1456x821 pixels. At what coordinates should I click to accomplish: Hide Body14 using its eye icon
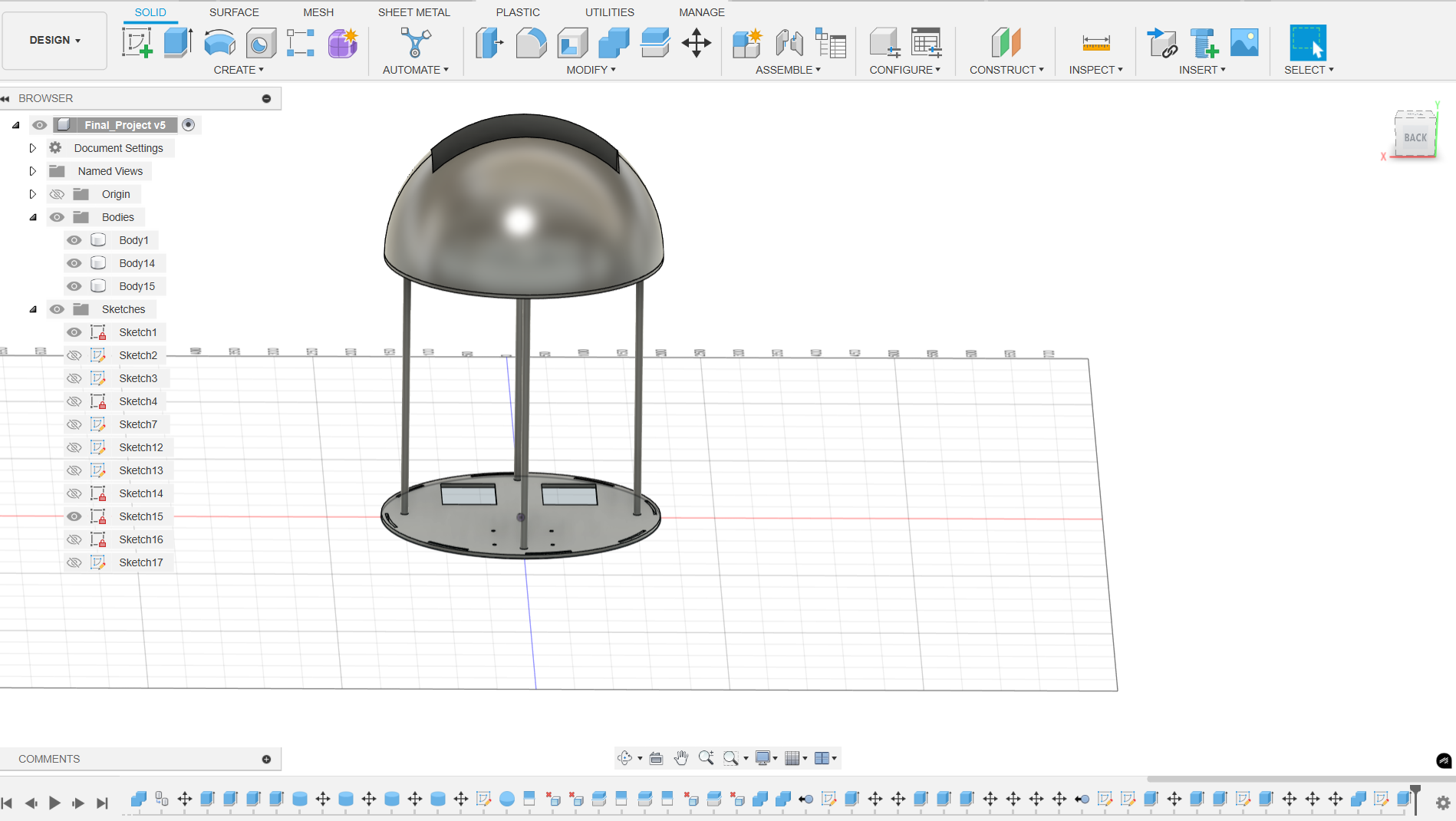pos(74,263)
